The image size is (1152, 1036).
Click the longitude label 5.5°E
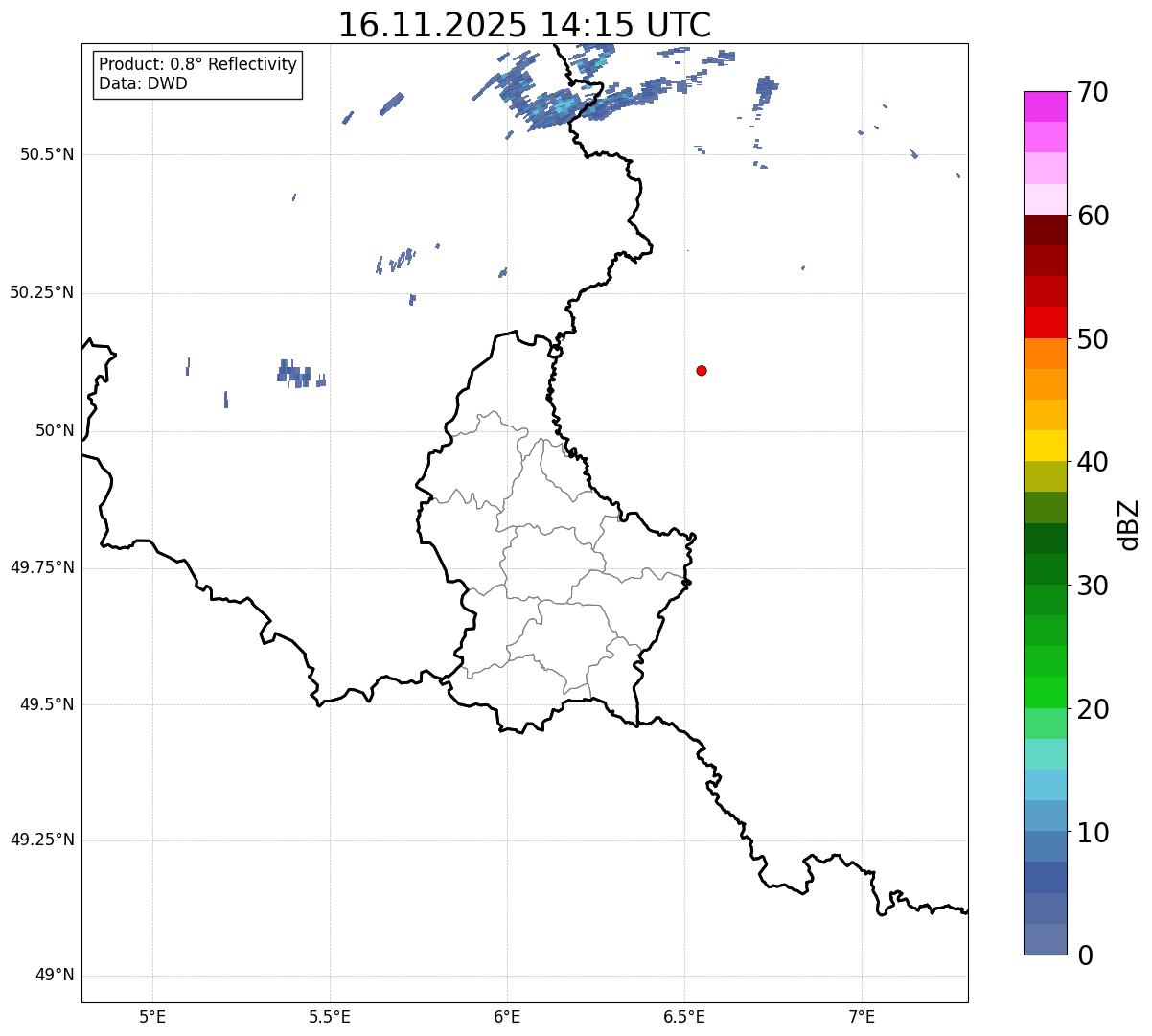[330, 1016]
